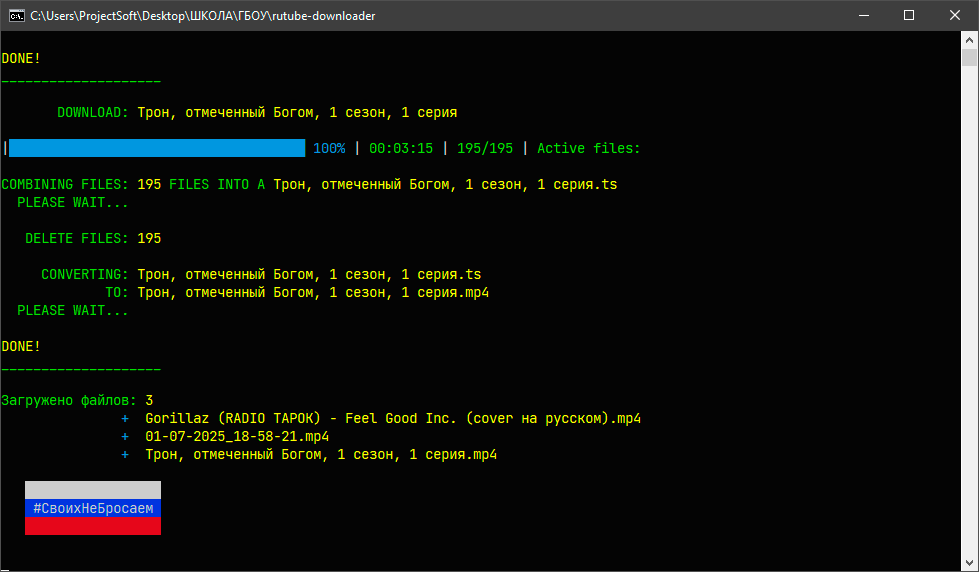Click the window title path text
979x572 pixels.
pyautogui.click(x=203, y=15)
